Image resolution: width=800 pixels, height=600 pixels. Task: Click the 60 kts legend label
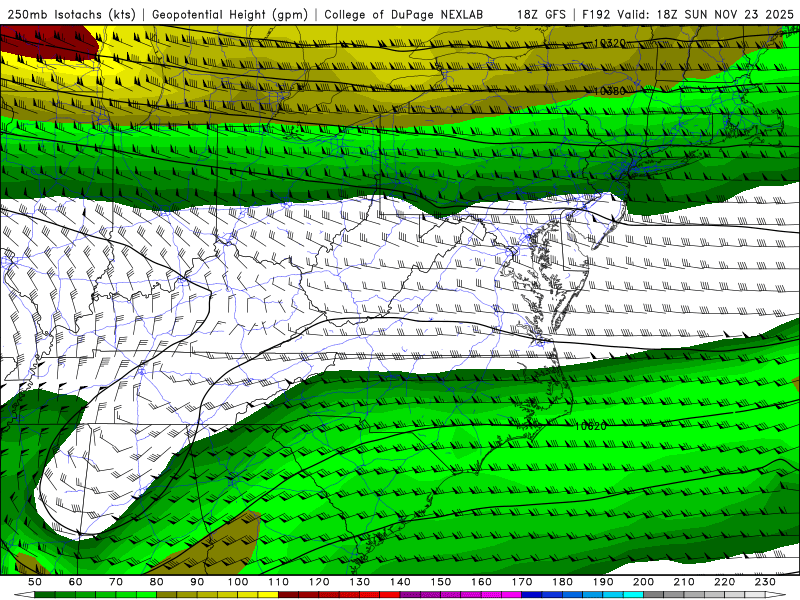(x=76, y=582)
